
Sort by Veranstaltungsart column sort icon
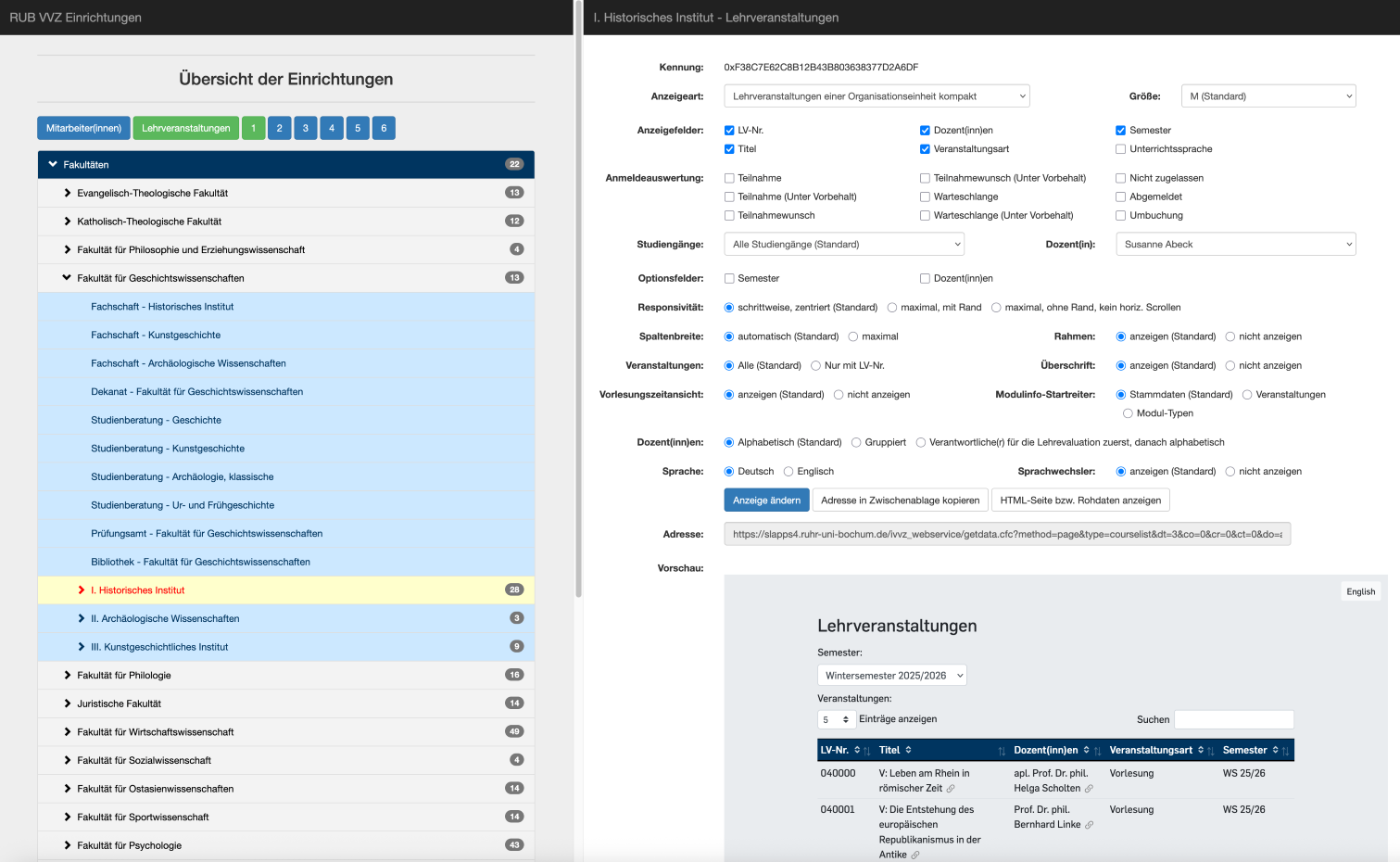point(1201,750)
